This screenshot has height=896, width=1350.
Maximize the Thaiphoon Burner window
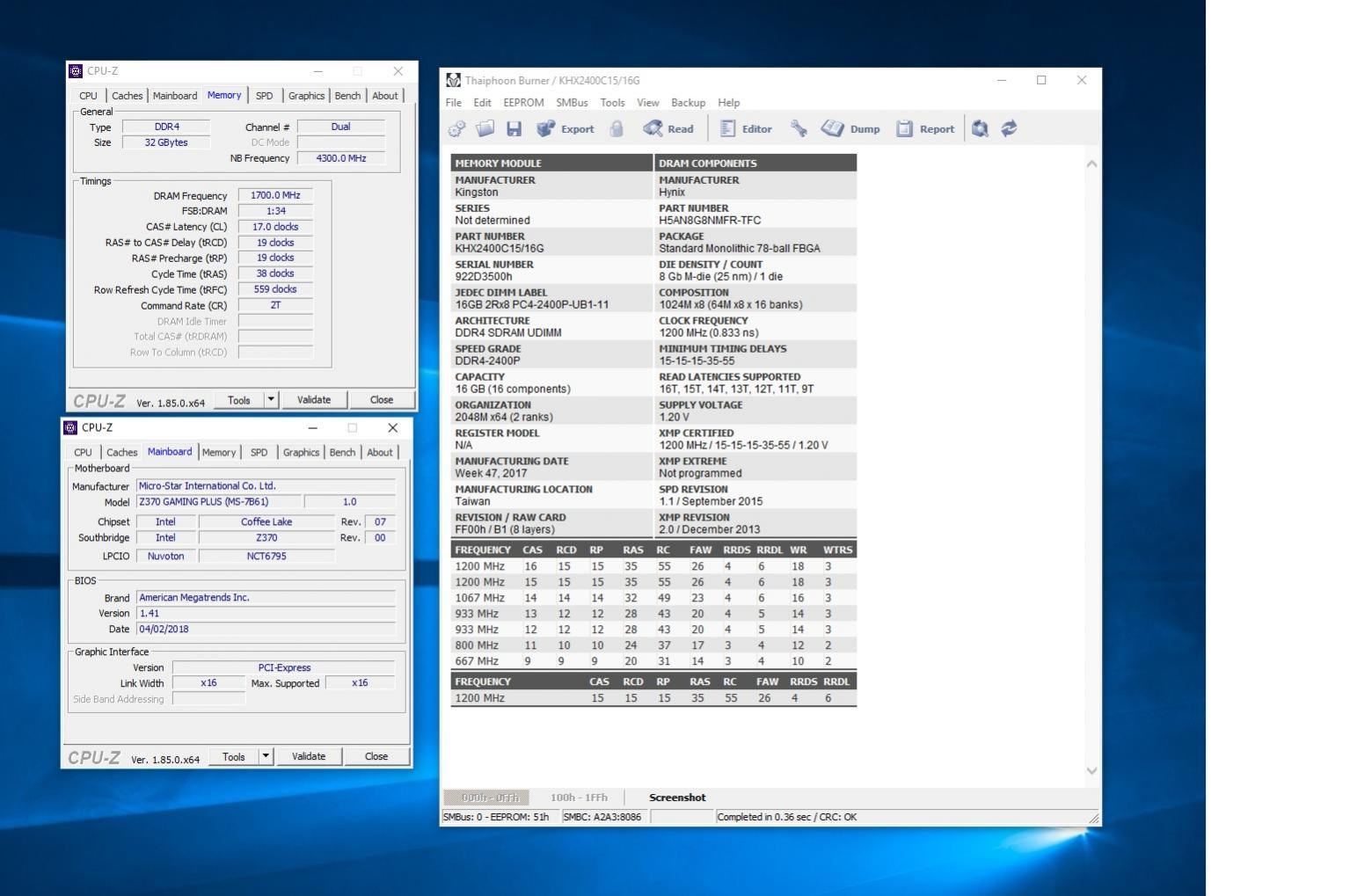pos(1041,80)
